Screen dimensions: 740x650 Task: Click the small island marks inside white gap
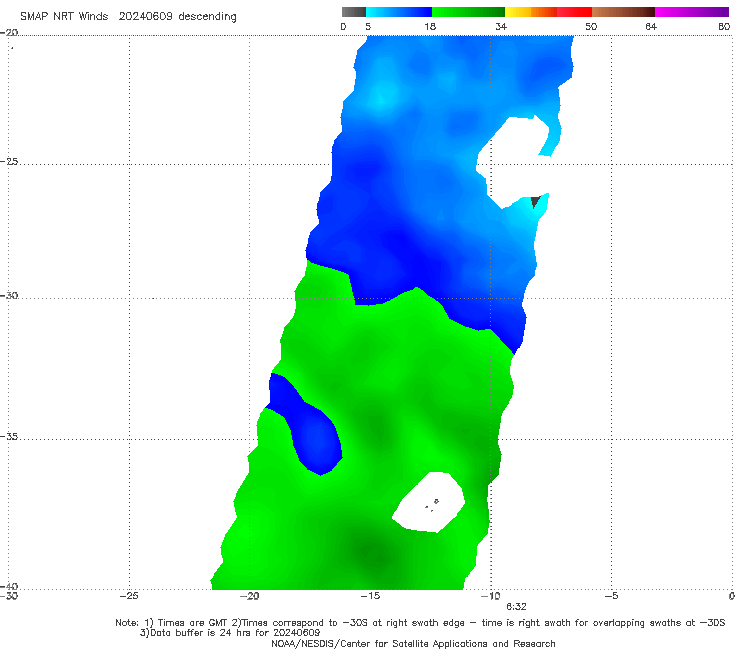tap(432, 505)
